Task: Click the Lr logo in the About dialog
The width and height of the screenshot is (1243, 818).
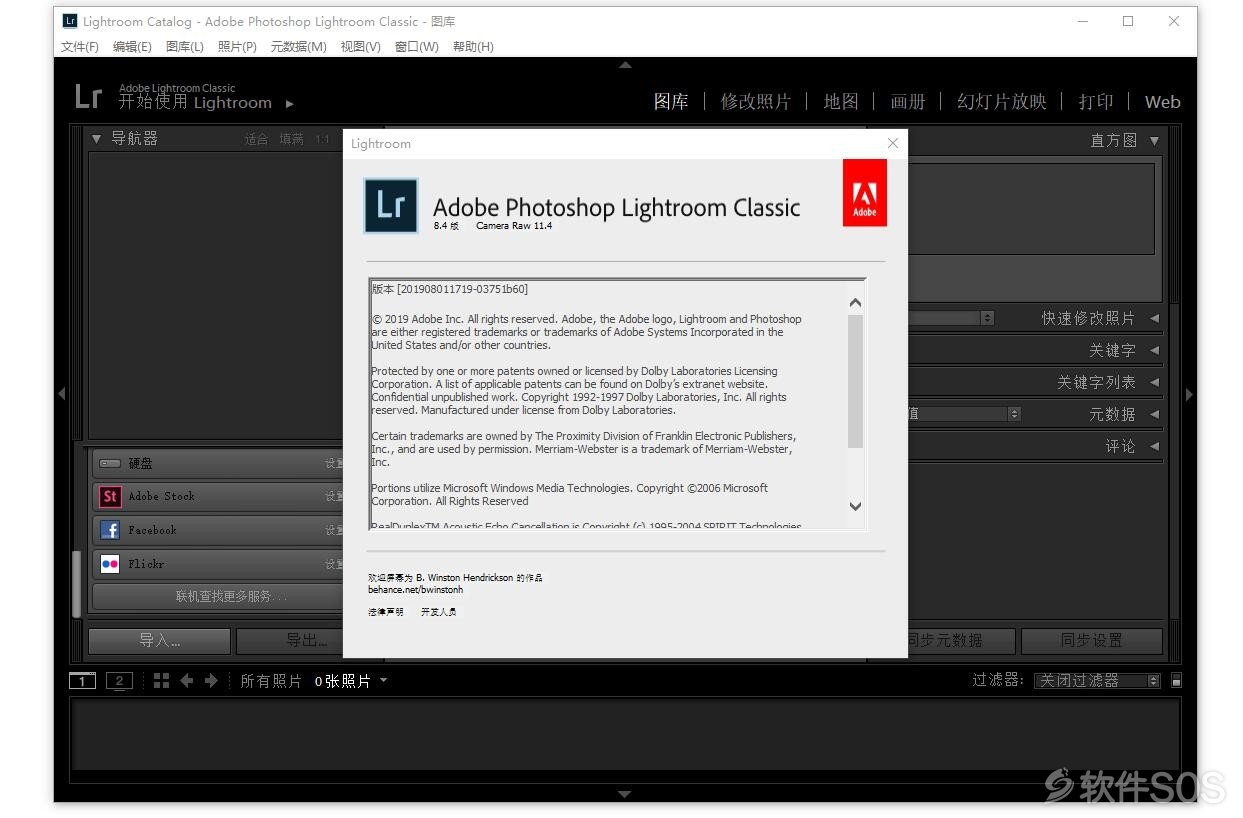Action: point(391,206)
